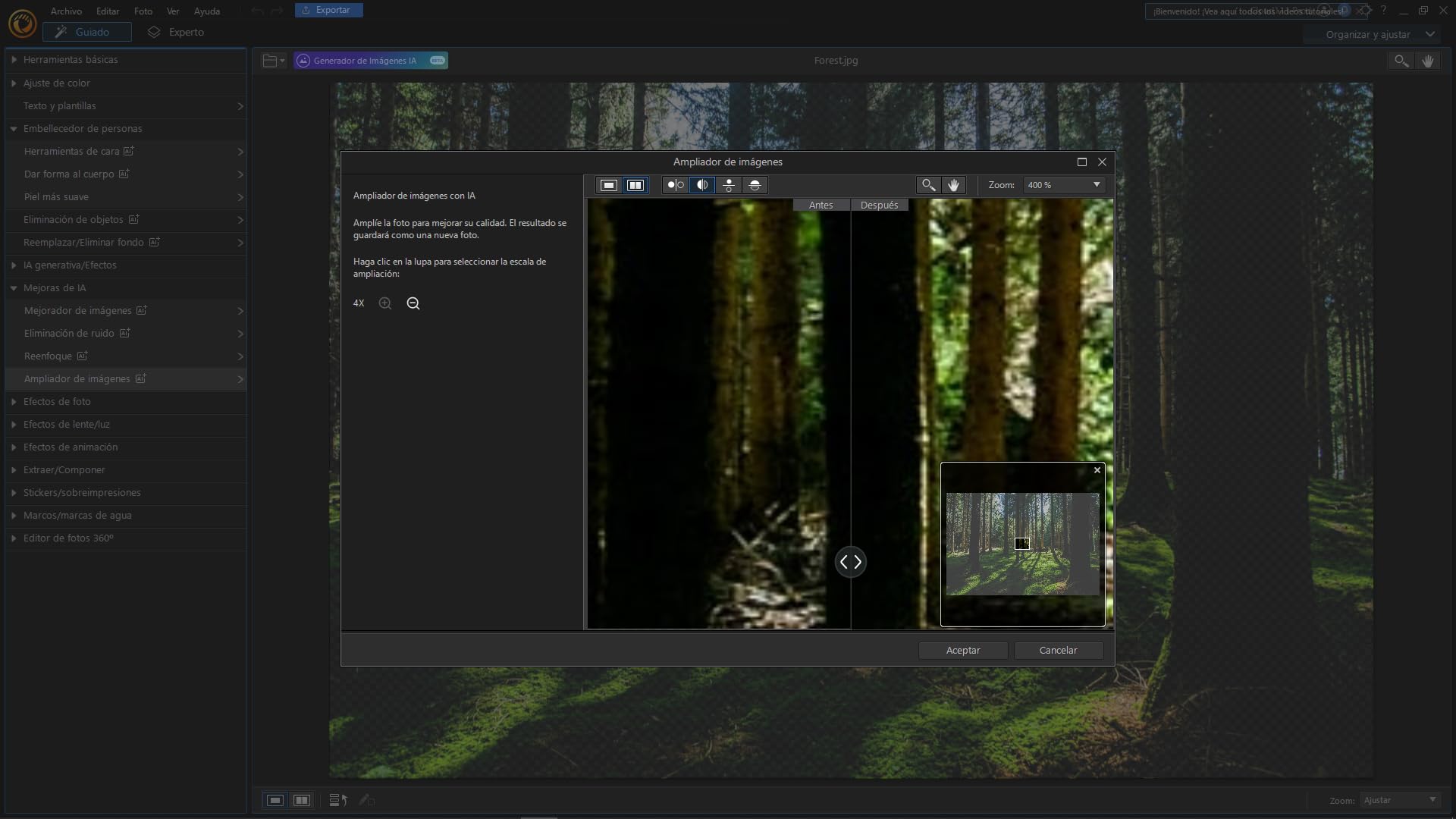1456x819 pixels.
Task: Switch to Guiado mode tab
Action: pos(87,32)
